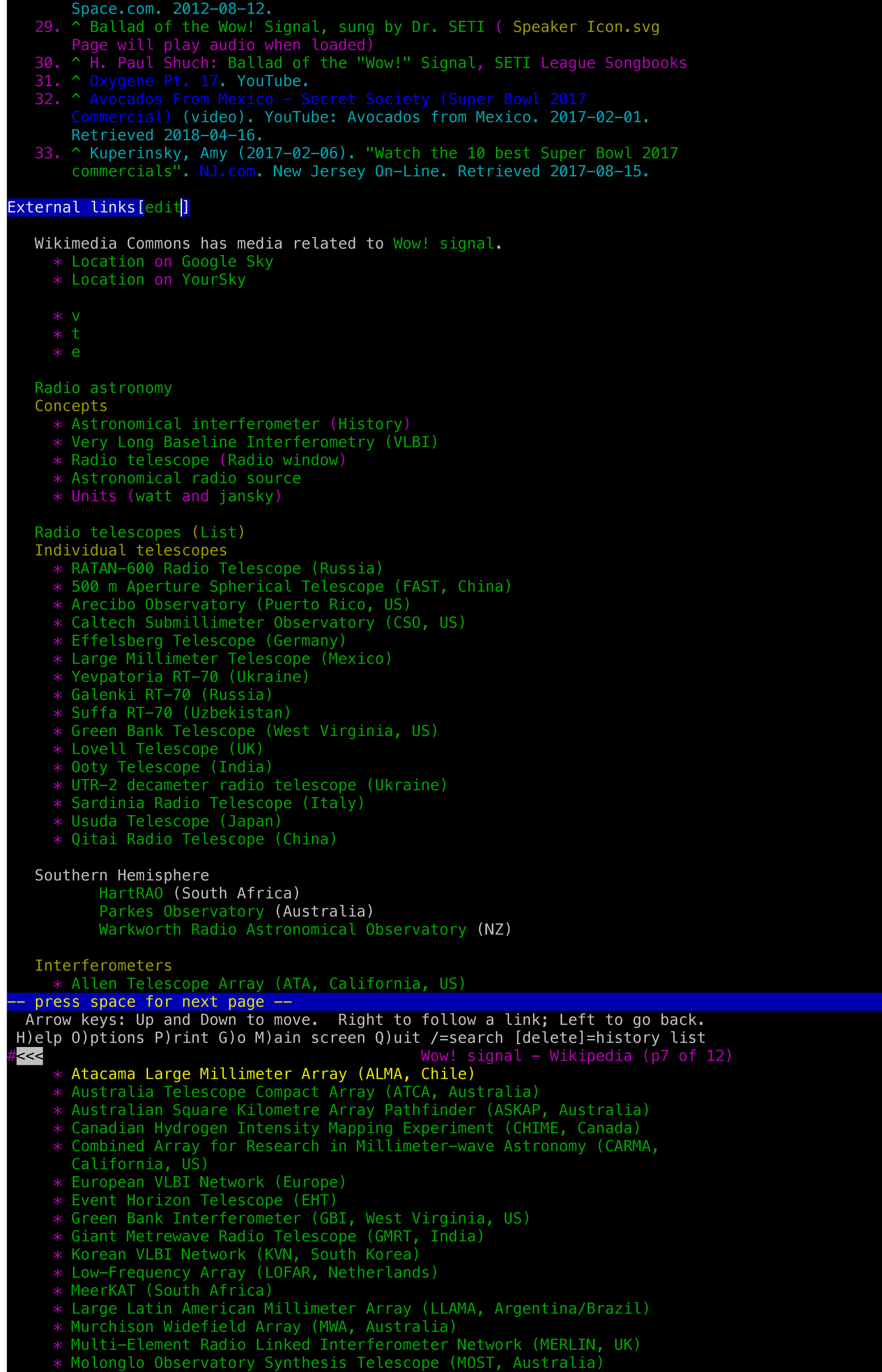Open the Oxygene Pt. 17 link
This screenshot has height=1372, width=882.
(154, 81)
